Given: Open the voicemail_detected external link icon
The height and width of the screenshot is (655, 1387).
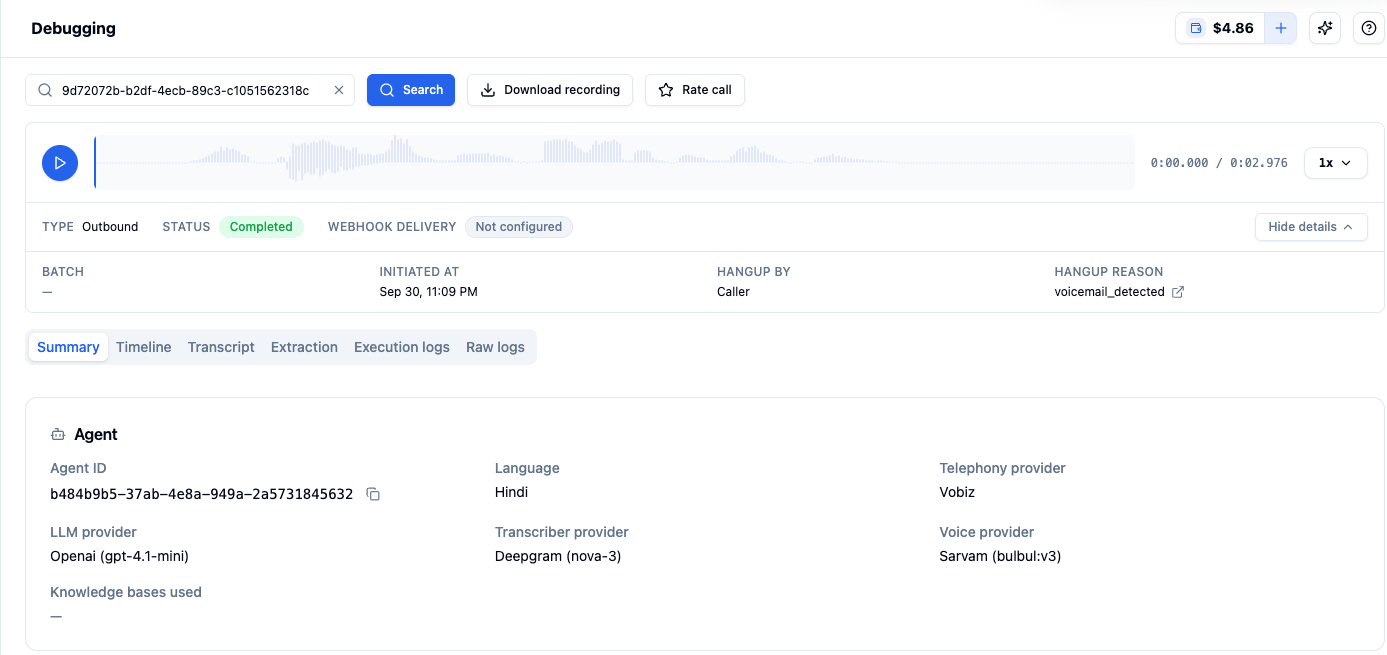Looking at the screenshot, I should [1178, 292].
